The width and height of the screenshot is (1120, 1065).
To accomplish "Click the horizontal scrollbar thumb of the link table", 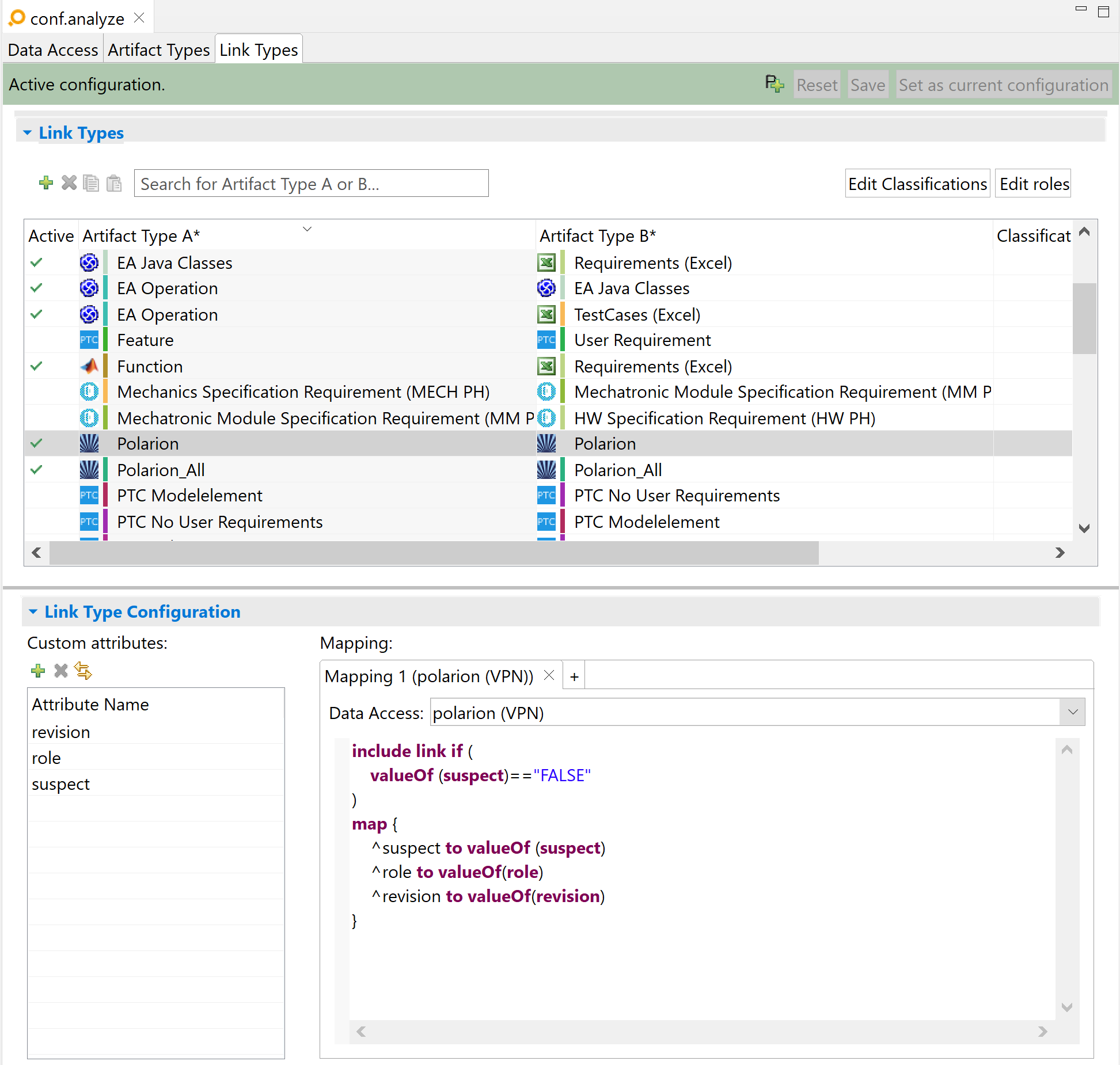I will click(x=434, y=553).
